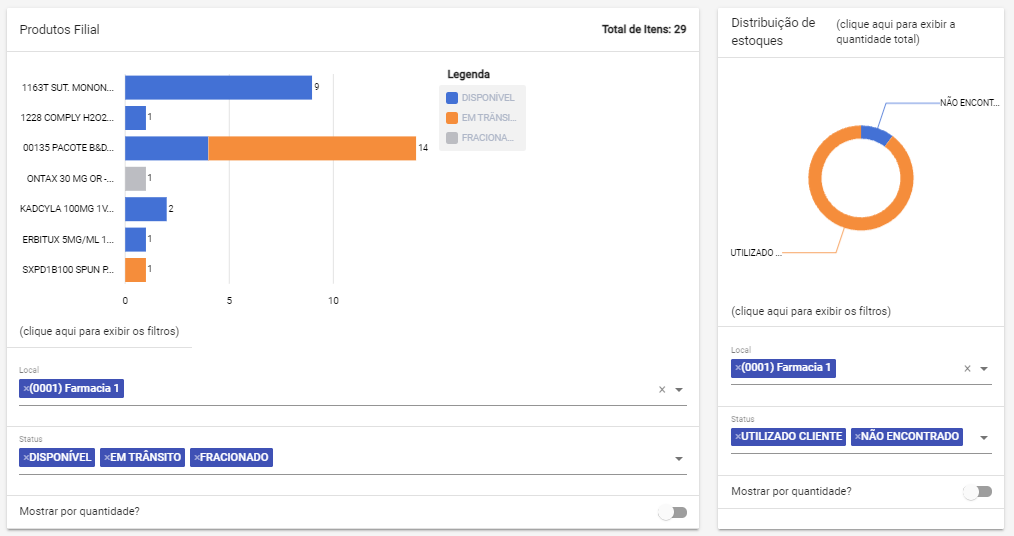Image resolution: width=1014 pixels, height=536 pixels.
Task: Remove the FRACIONADO status chip
Action: pos(197,458)
